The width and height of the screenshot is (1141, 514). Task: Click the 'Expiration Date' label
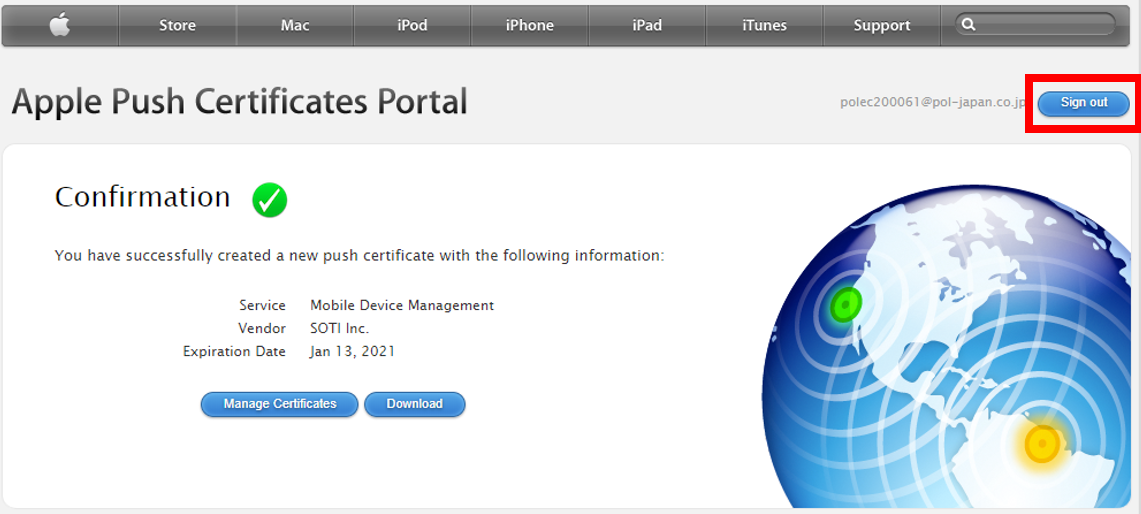(234, 352)
